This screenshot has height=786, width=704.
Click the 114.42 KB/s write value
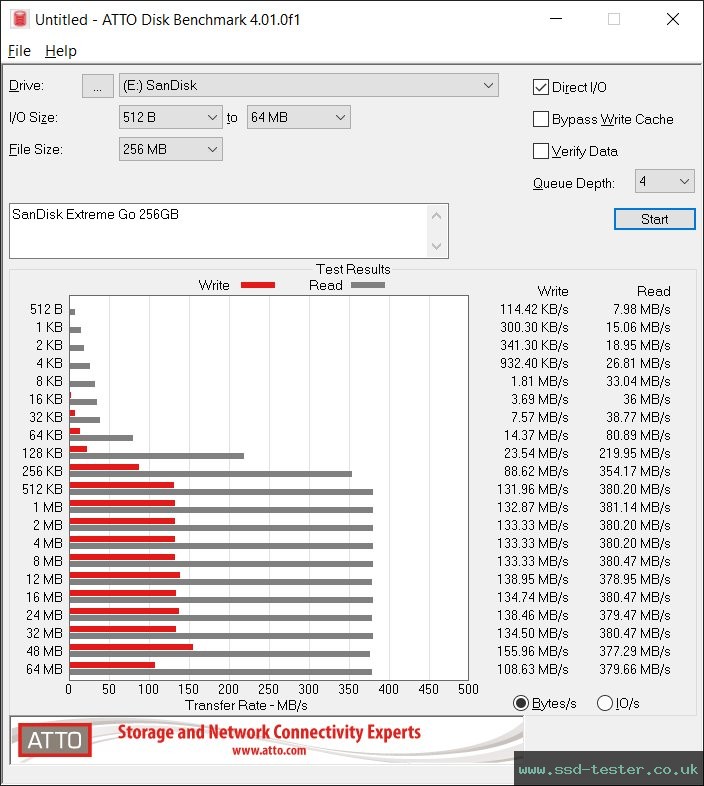(534, 309)
